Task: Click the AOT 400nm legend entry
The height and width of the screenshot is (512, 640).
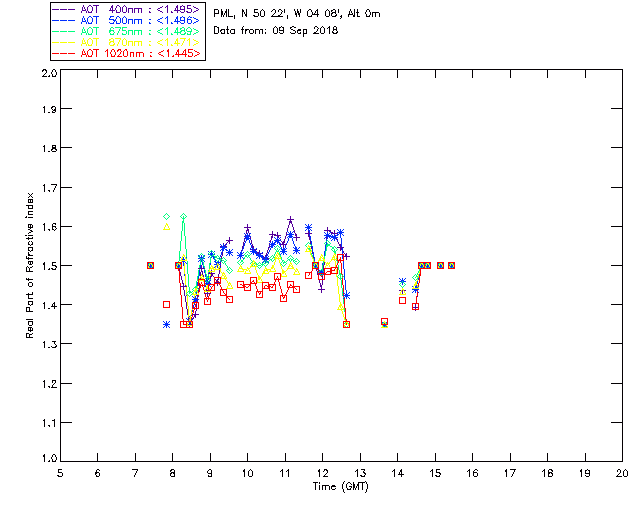Action: coord(127,9)
